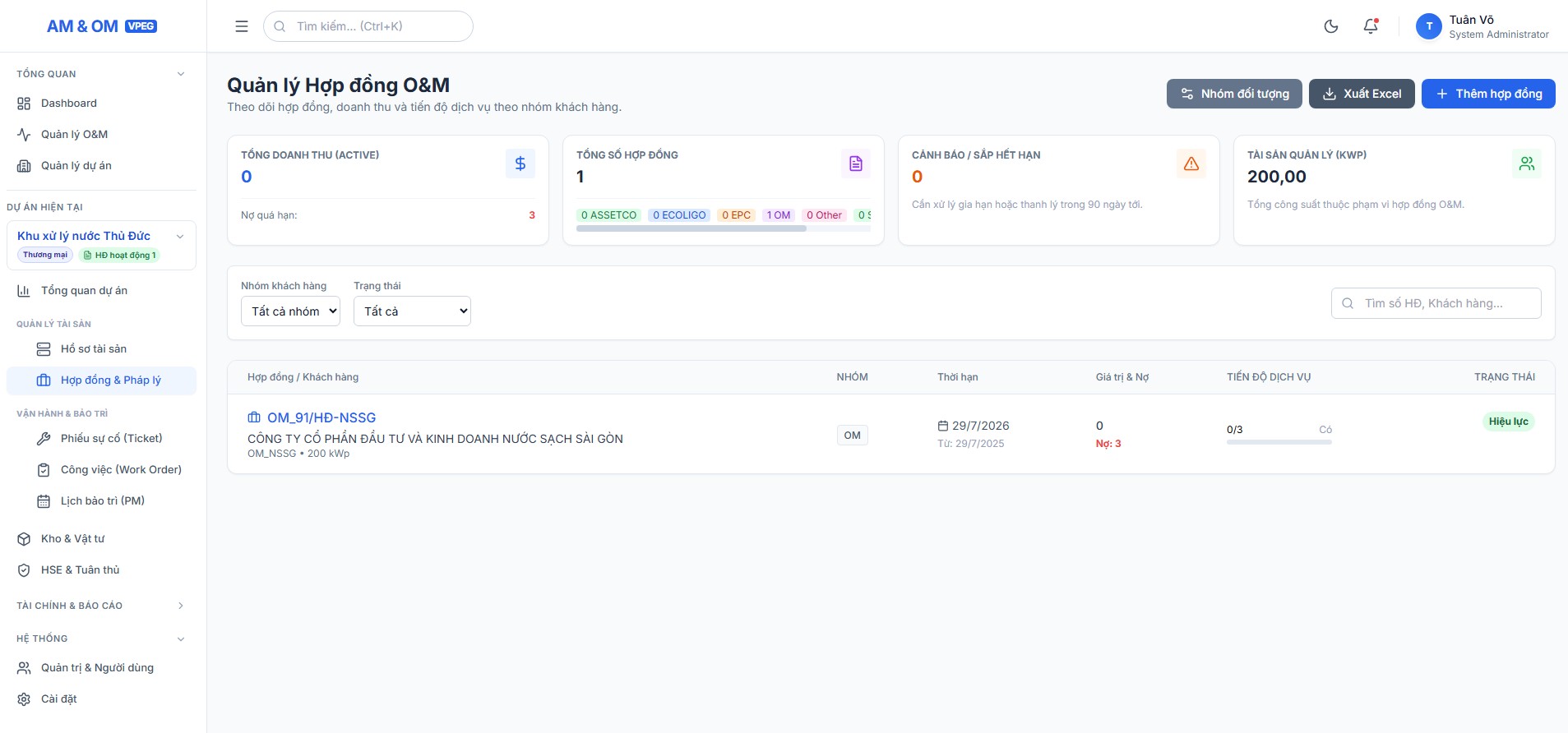Viewport: 1568px width, 733px height.
Task: Click the dollar icon on revenue card
Action: (520, 164)
